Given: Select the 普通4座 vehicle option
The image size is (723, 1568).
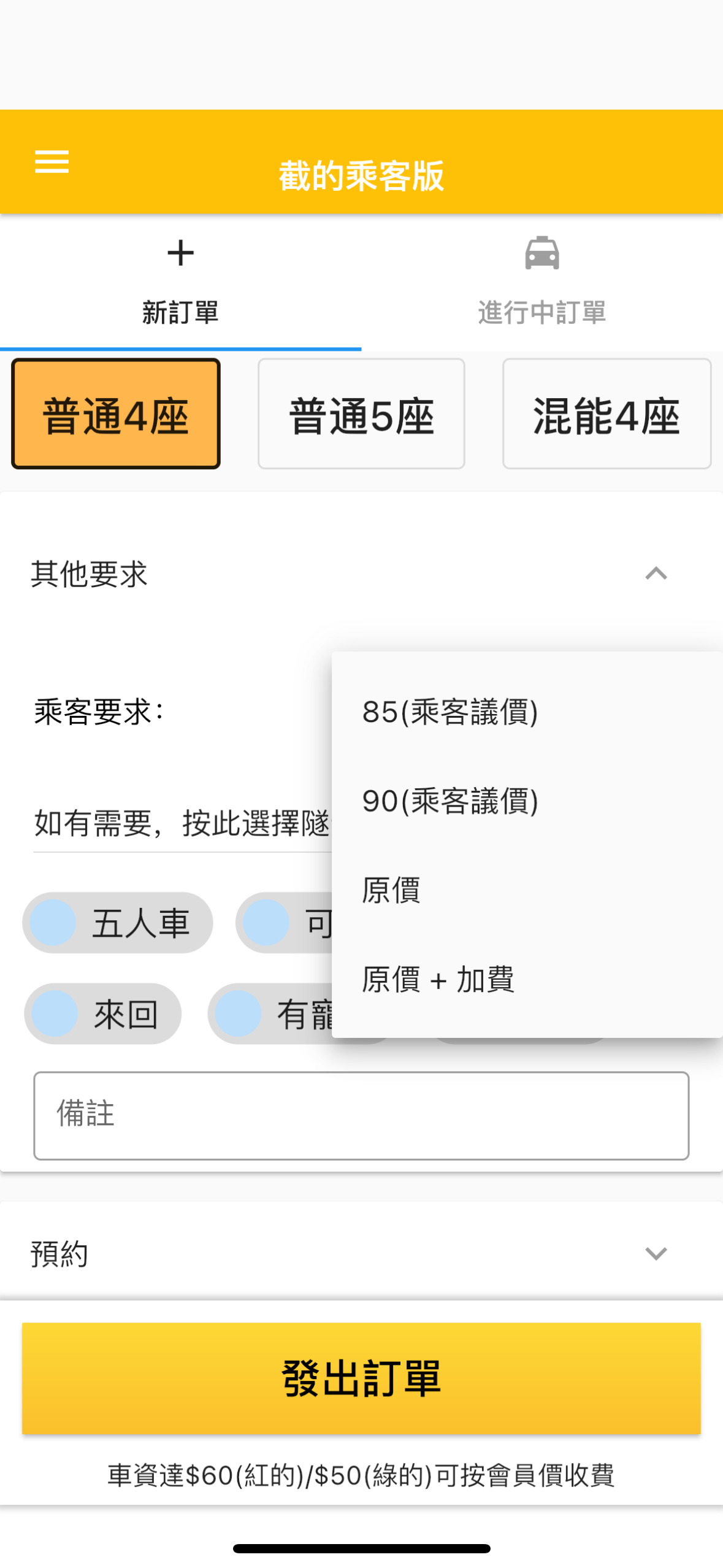Looking at the screenshot, I should click(x=116, y=414).
